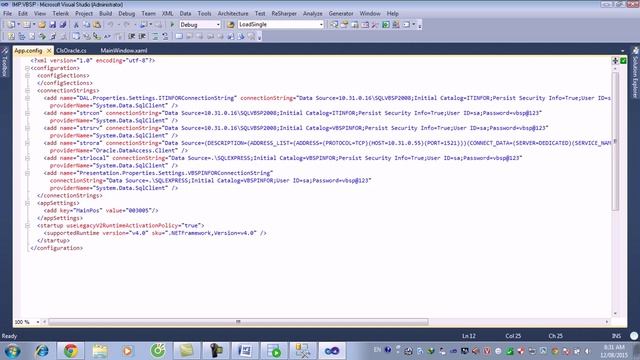Click the Open File folder icon
Screen dimensions: 640x360
(x=42, y=24)
